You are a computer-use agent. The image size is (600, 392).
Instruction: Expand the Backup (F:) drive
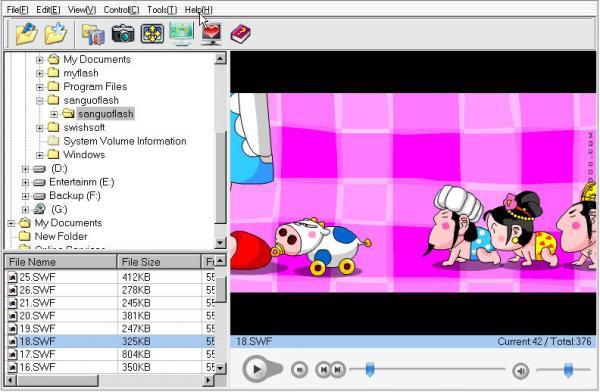tap(25, 196)
